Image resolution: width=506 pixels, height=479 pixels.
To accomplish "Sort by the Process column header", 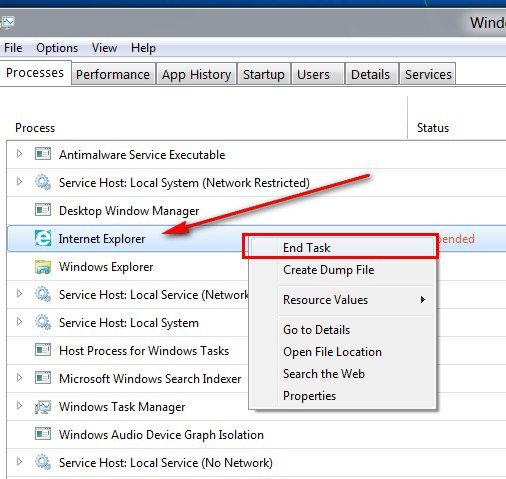I will click(35, 128).
